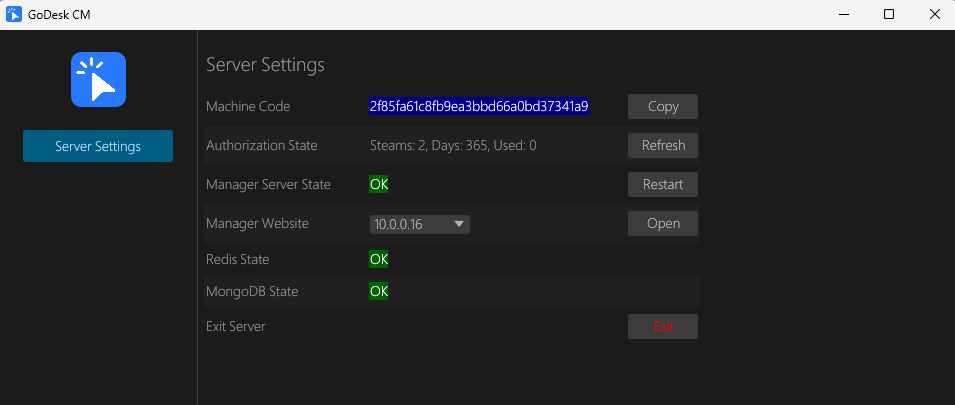
Task: Maximize the GoDesk CM window
Action: (x=888, y=14)
